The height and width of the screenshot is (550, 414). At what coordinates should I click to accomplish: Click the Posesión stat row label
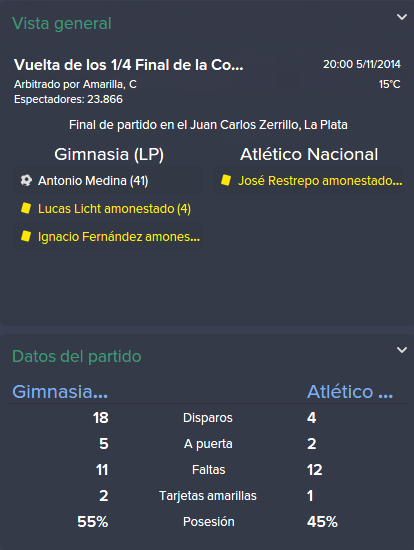[x=208, y=522]
